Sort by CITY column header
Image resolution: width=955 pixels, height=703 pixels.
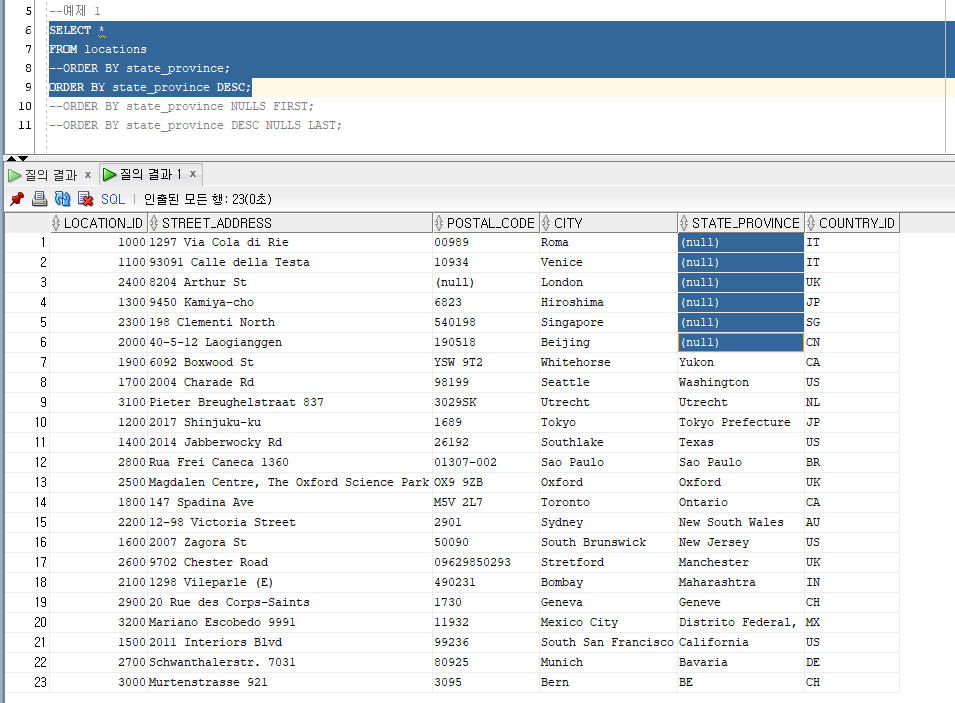(608, 223)
